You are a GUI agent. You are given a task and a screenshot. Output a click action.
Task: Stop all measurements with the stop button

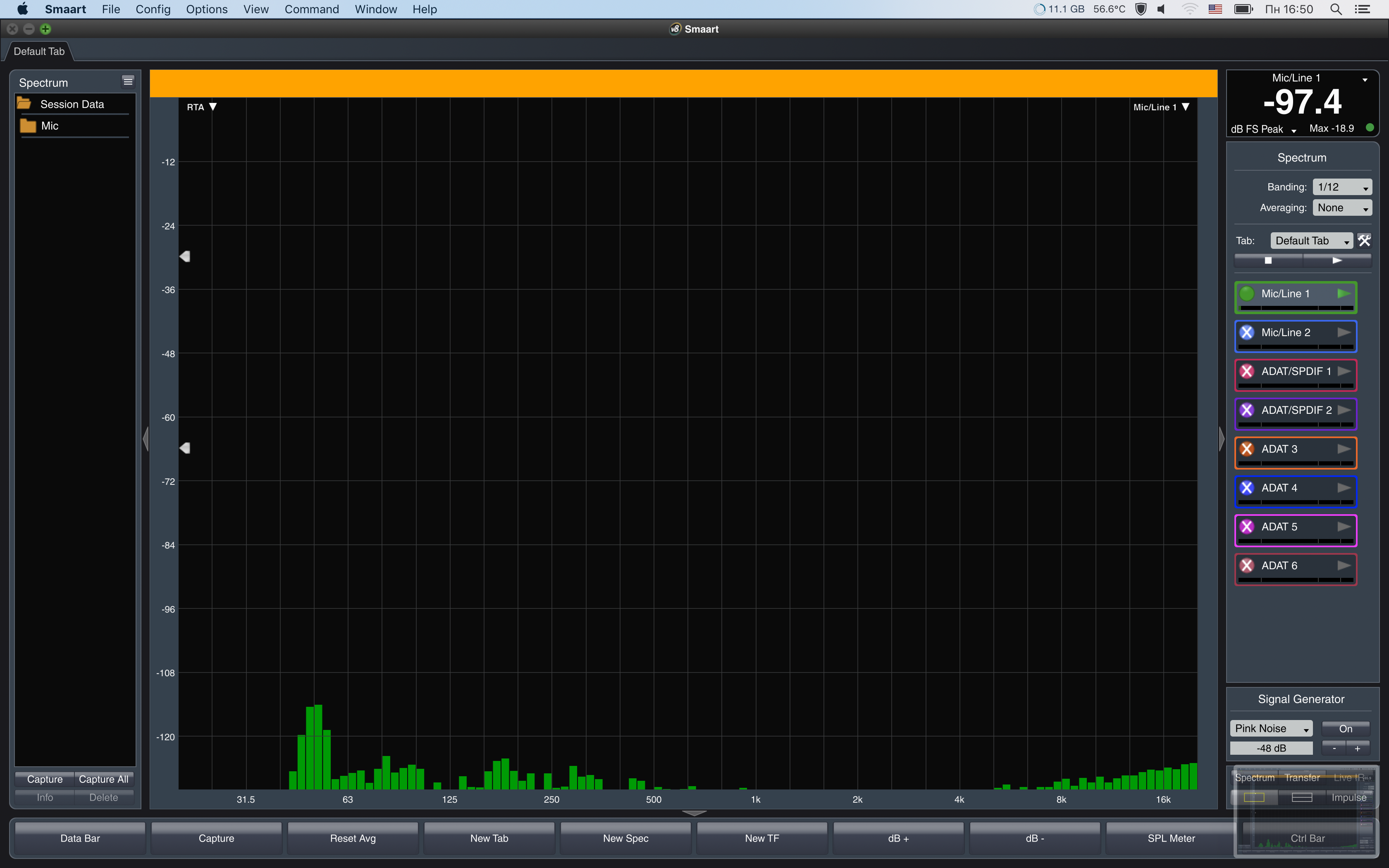tap(1268, 260)
